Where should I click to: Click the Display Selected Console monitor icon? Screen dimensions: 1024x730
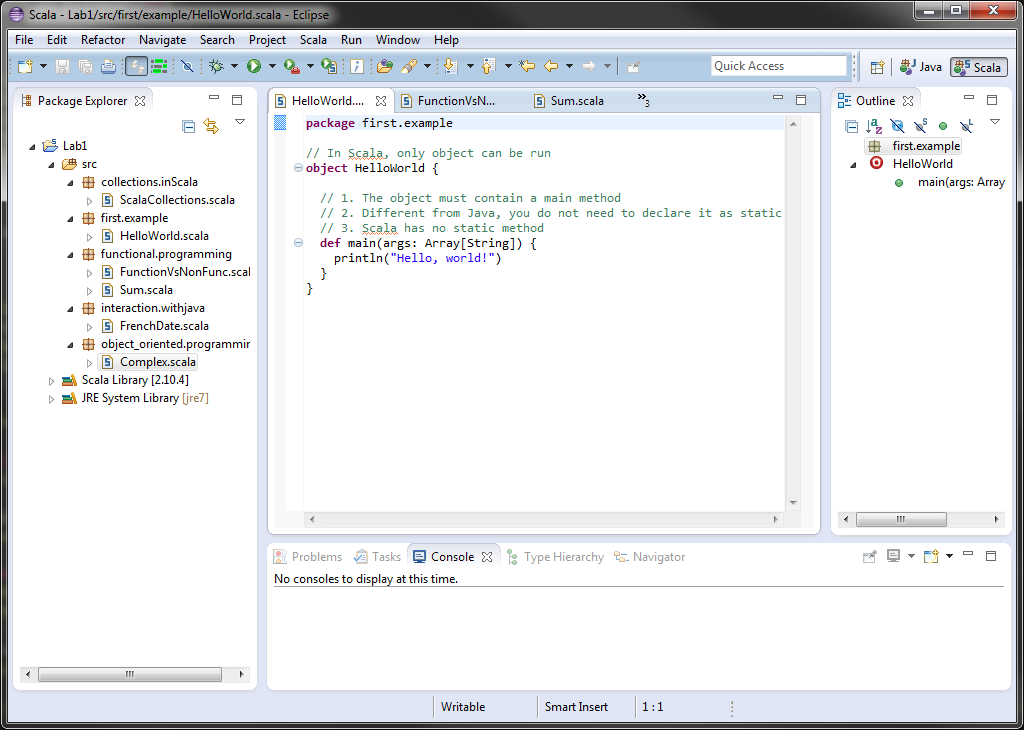893,556
